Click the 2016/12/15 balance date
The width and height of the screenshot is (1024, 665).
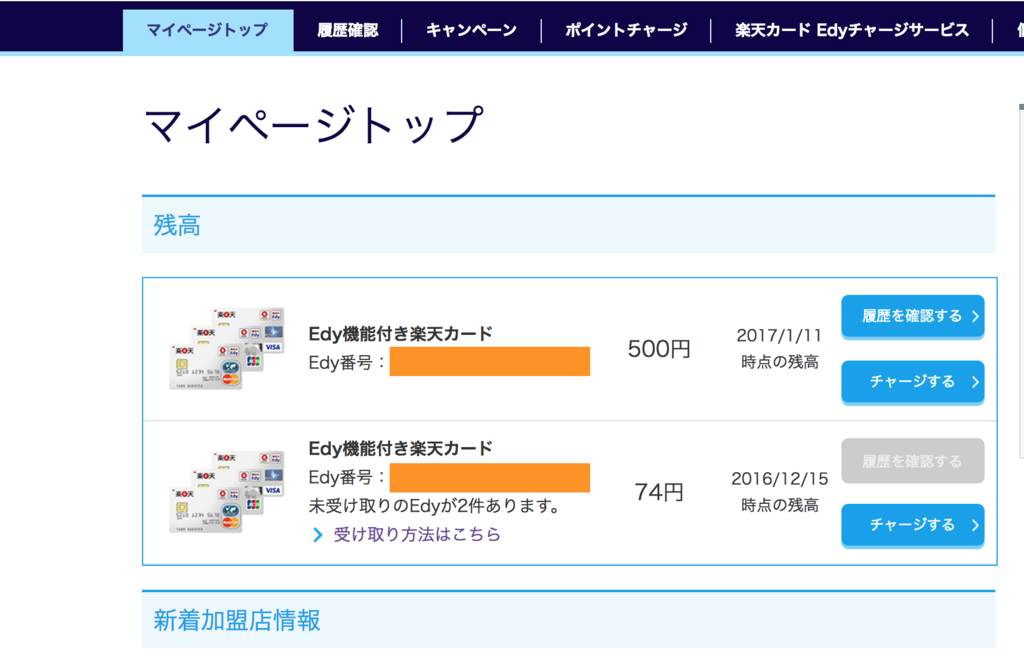[779, 479]
